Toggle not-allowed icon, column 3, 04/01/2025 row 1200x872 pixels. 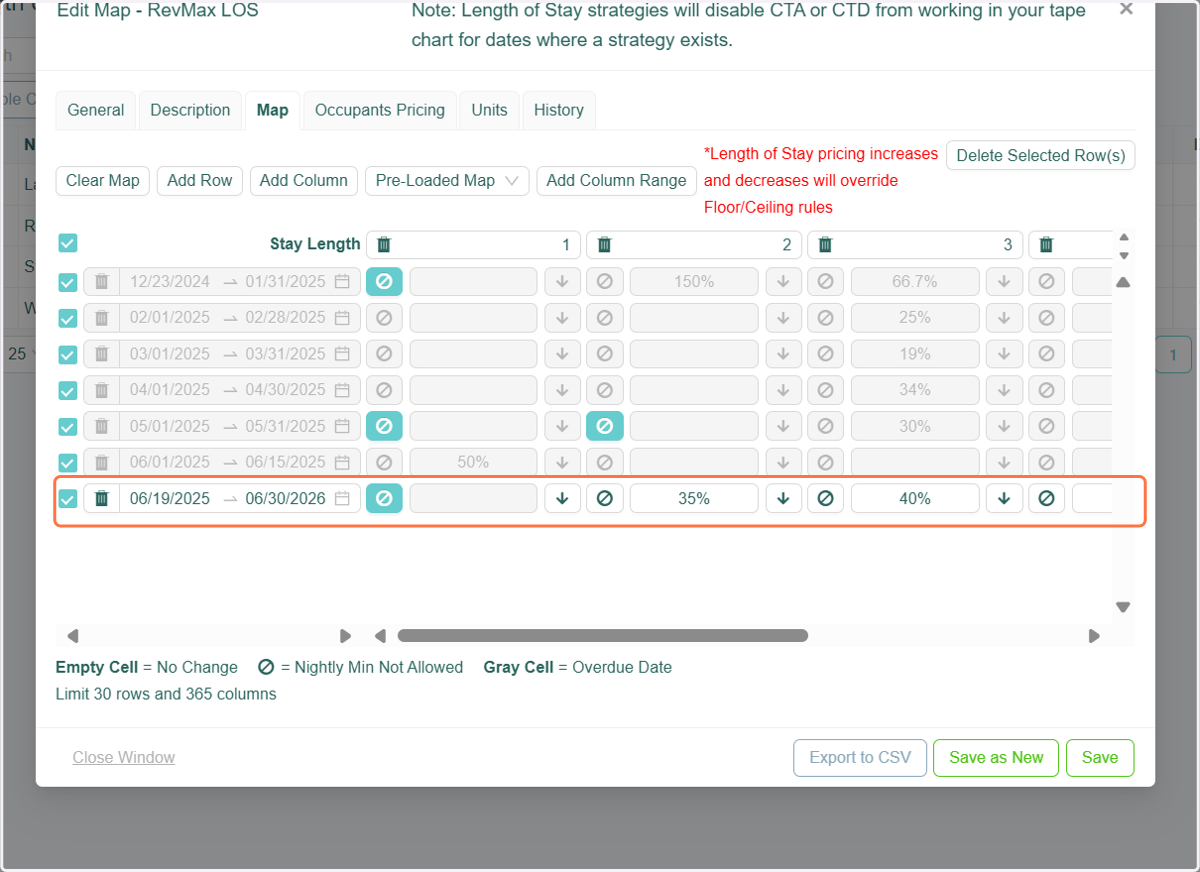(825, 390)
